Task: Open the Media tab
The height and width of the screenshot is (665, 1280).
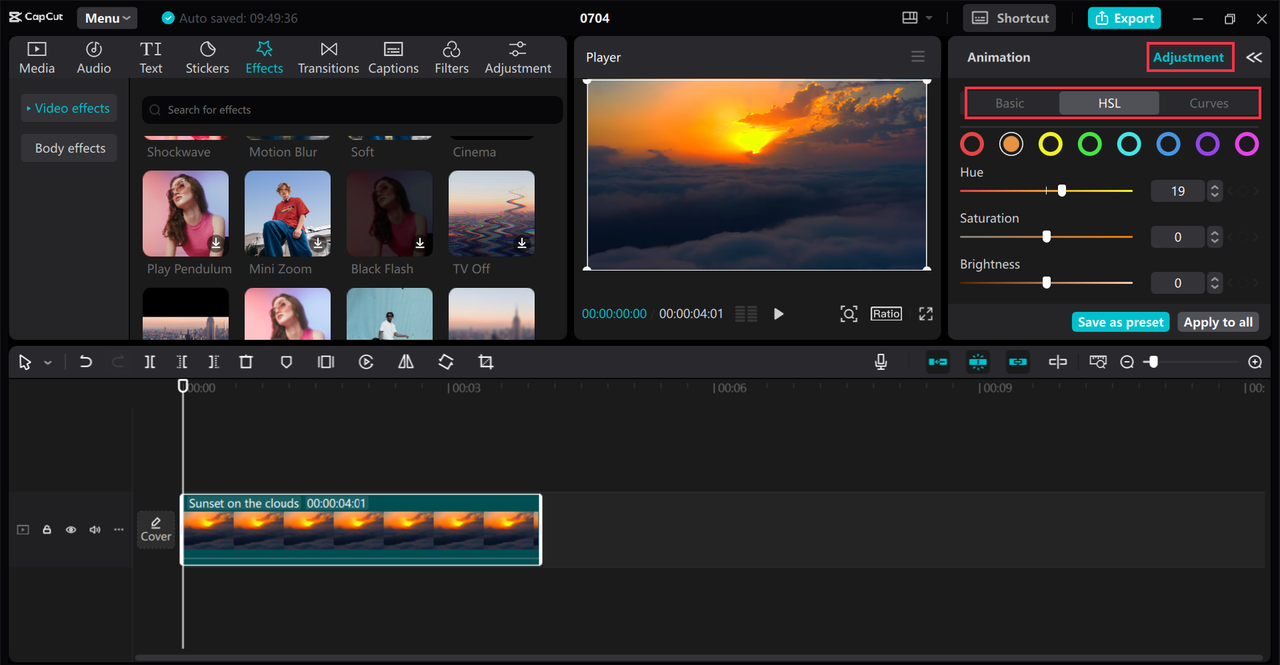Action: [x=37, y=58]
